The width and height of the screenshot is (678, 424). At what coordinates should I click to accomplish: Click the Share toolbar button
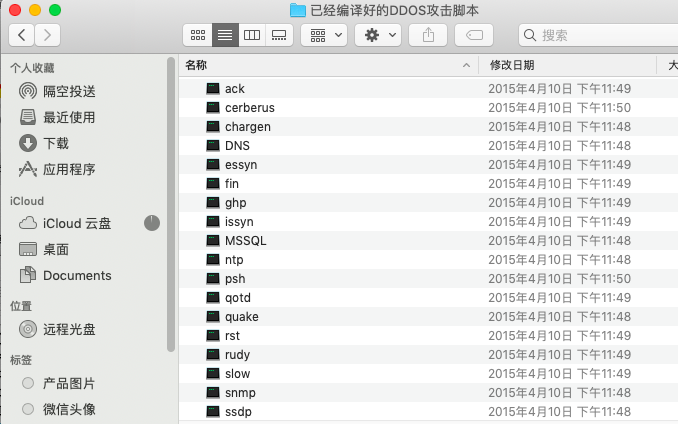[428, 35]
